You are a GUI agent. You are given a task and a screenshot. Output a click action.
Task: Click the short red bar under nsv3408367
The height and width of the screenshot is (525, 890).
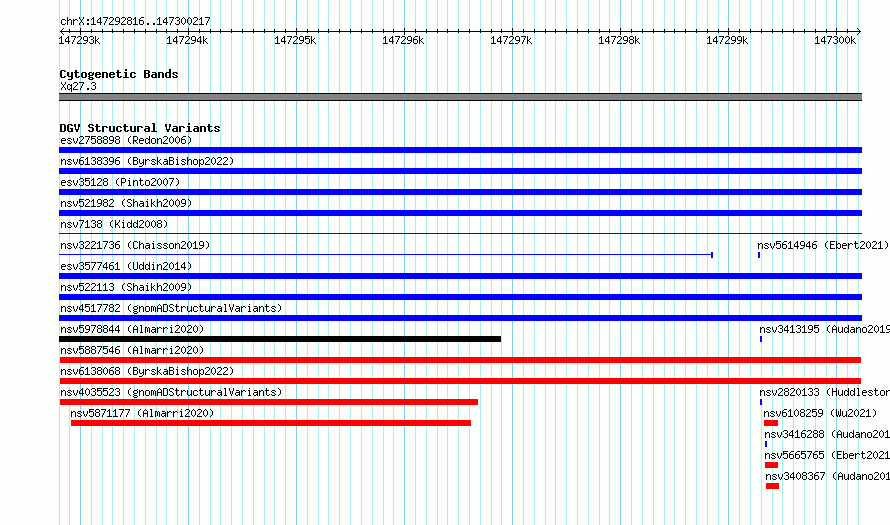pyautogui.click(x=773, y=486)
